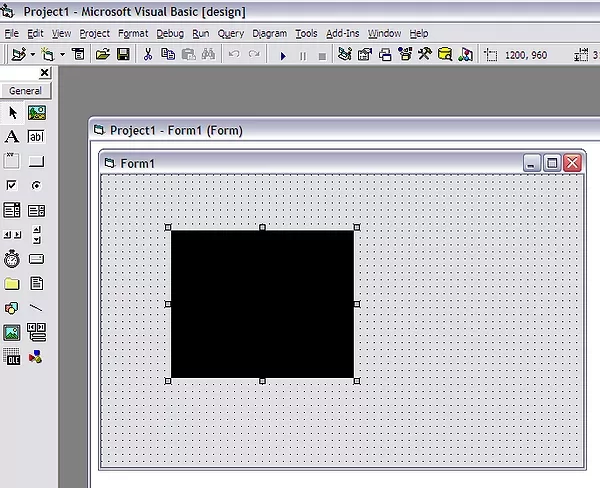Viewport: 600px width, 488px height.
Task: Expand the Add Project dropdown arrow
Action: [x=33, y=55]
